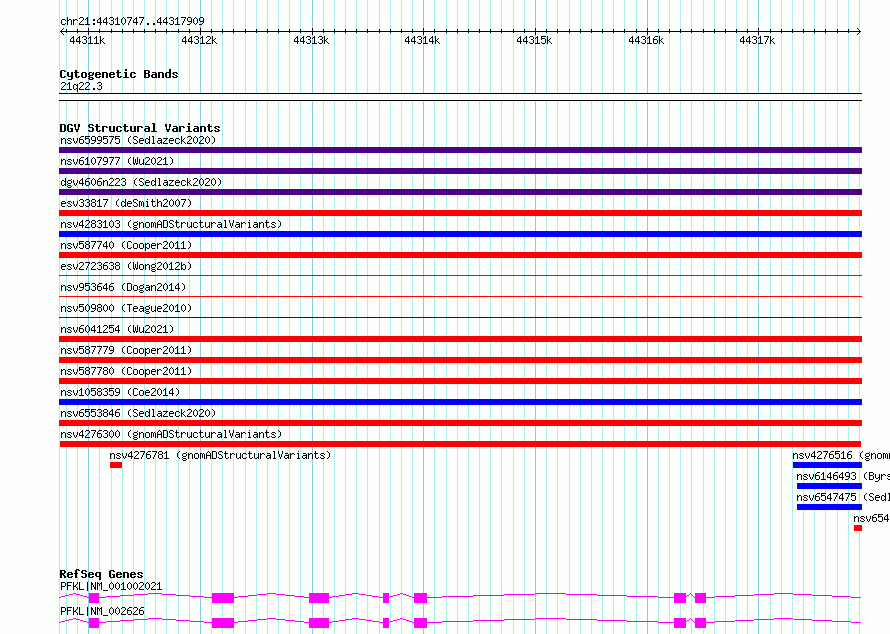Select the Cytogenetic Bands track title
Screen dimensions: 890x634
[119, 74]
